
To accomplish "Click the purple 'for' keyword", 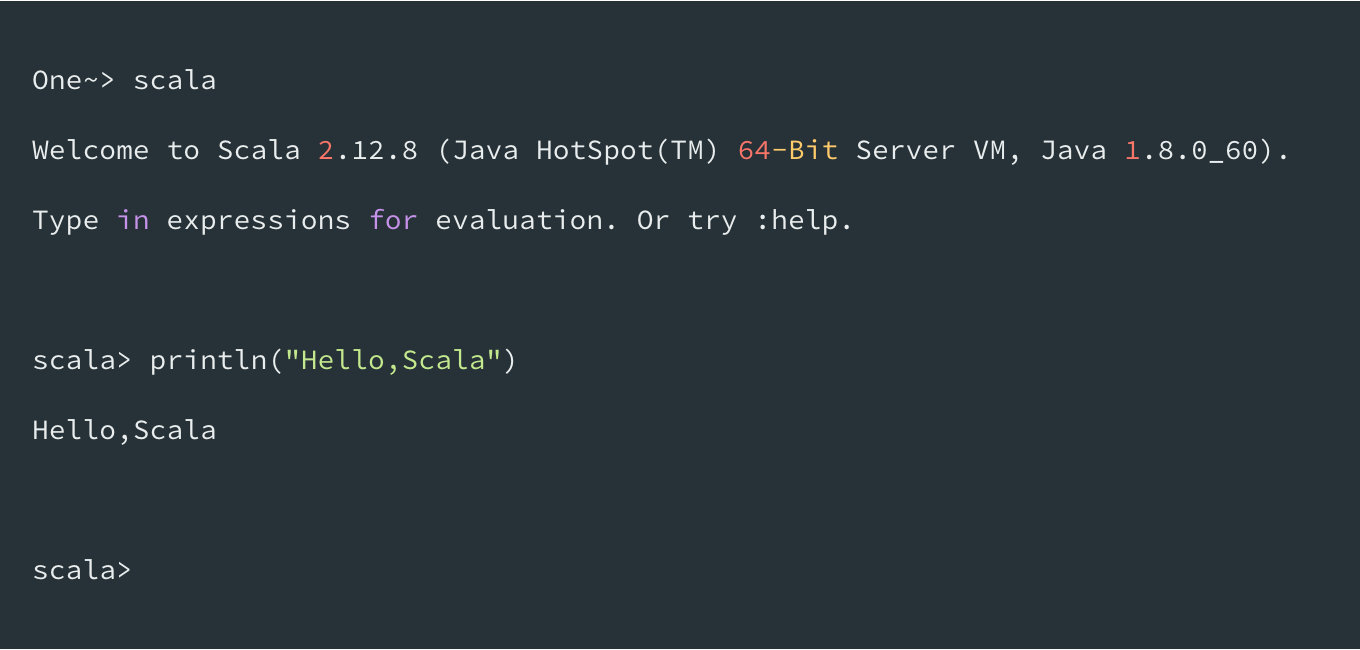I will click(x=393, y=220).
